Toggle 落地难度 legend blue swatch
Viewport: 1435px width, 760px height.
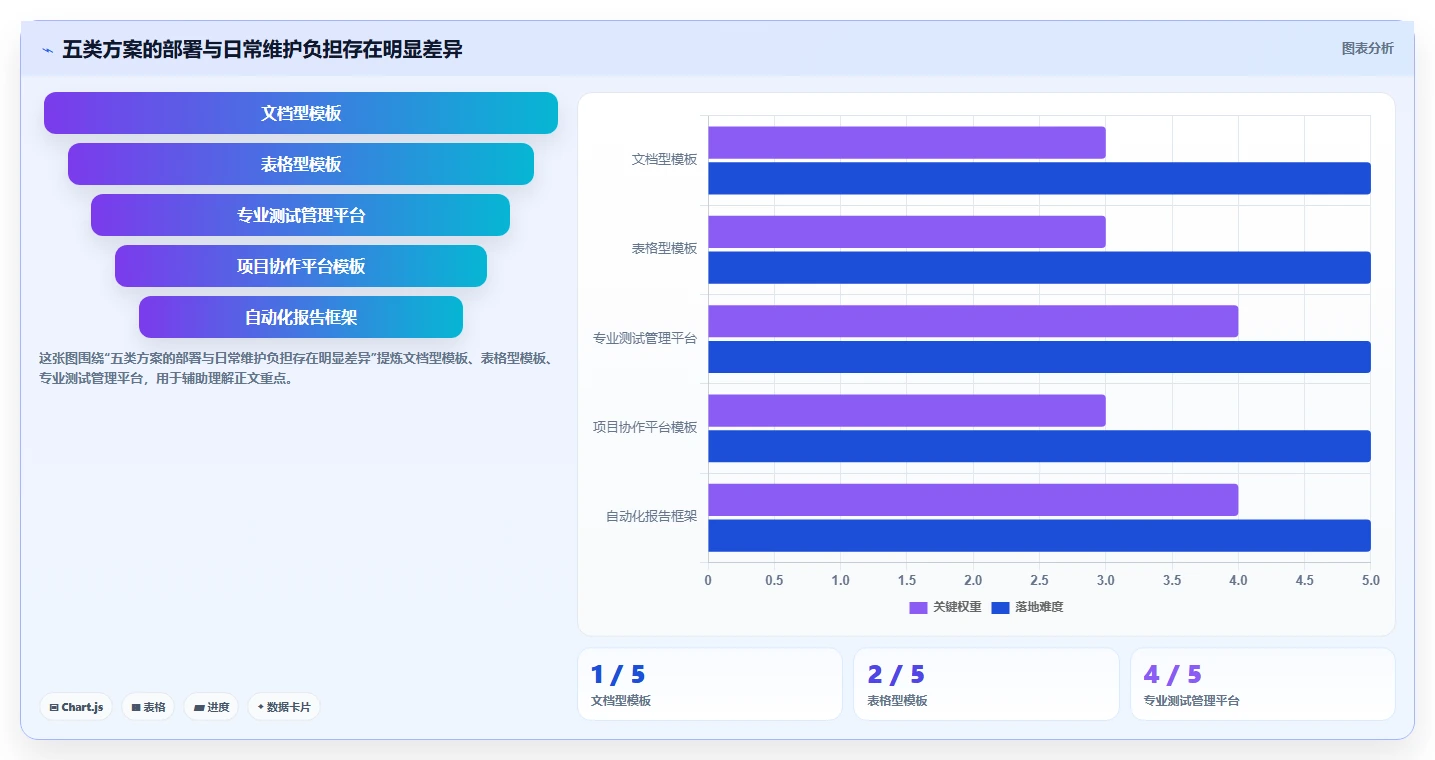coord(1001,607)
